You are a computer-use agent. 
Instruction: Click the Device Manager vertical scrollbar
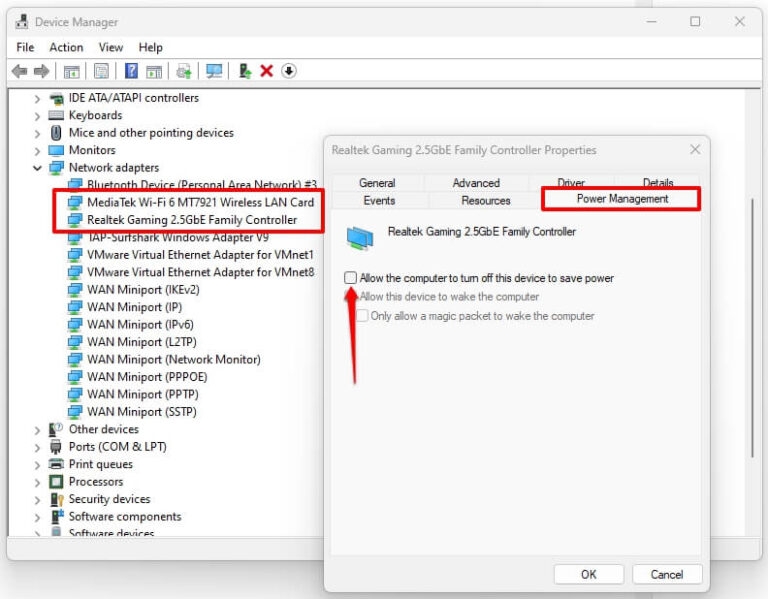(752, 300)
